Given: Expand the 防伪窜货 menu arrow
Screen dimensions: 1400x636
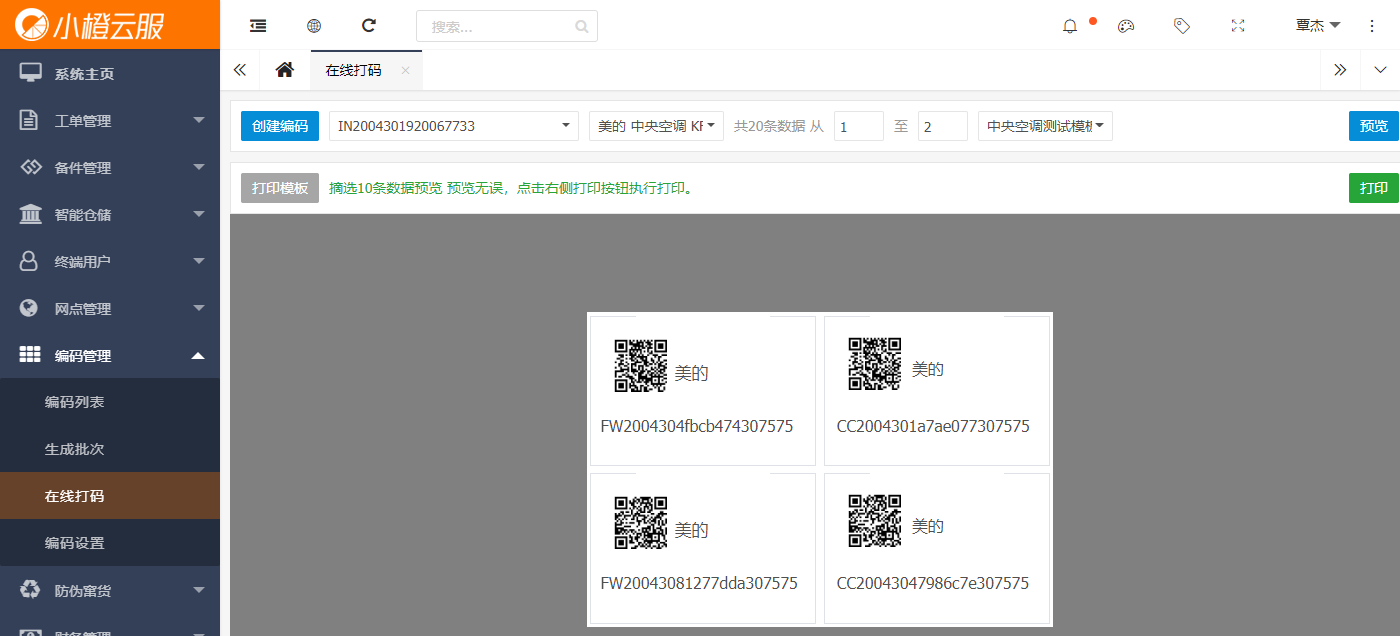Looking at the screenshot, I should pos(198,591).
